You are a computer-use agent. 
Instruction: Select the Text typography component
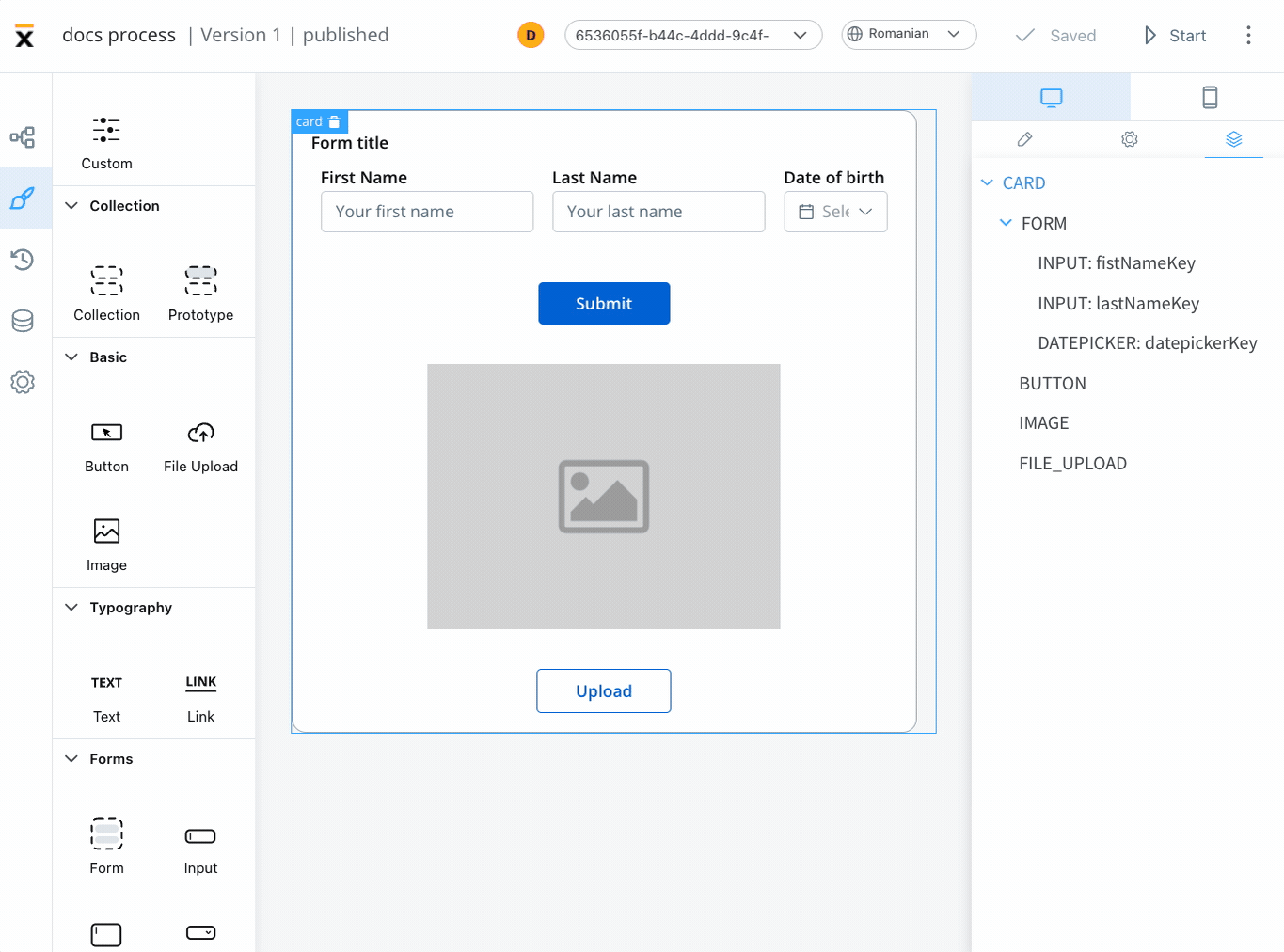pos(106,698)
